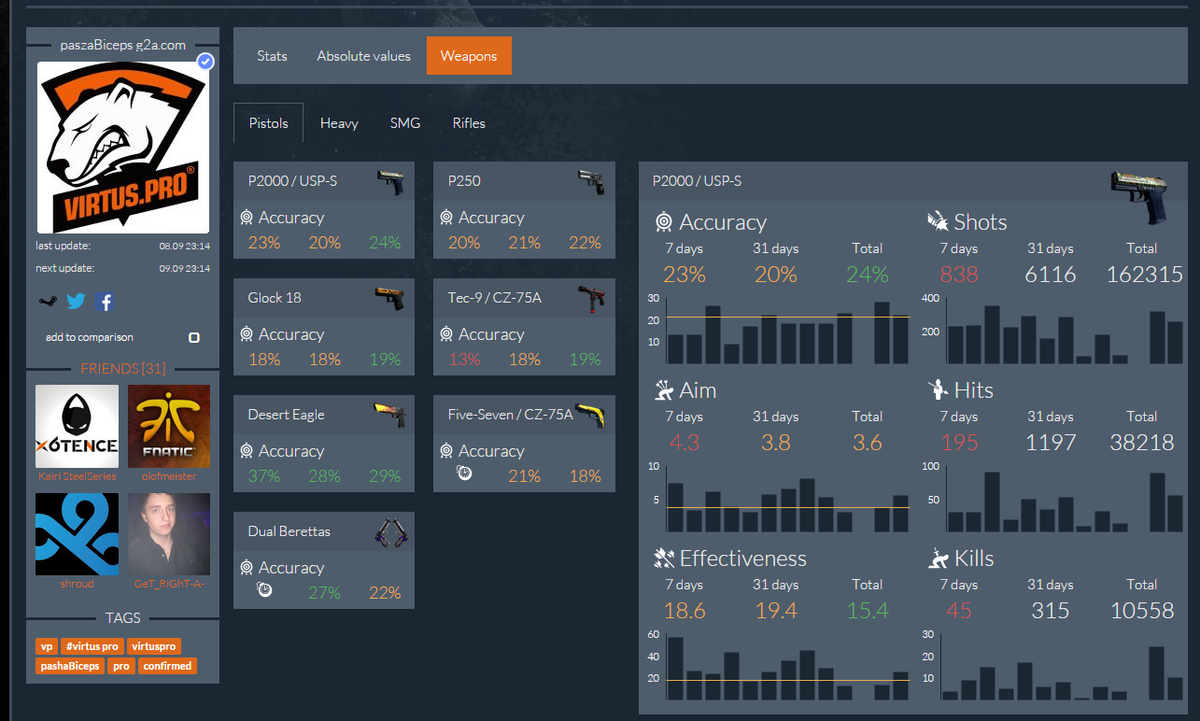
Task: Select the Glock 18 weapon card title
Action: tap(275, 298)
